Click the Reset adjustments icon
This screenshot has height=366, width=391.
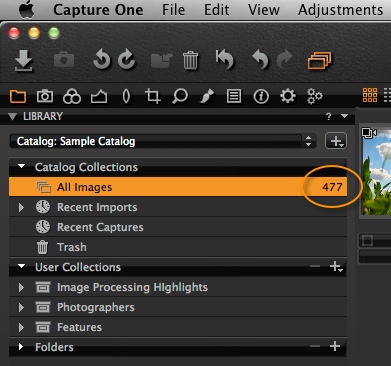point(225,60)
